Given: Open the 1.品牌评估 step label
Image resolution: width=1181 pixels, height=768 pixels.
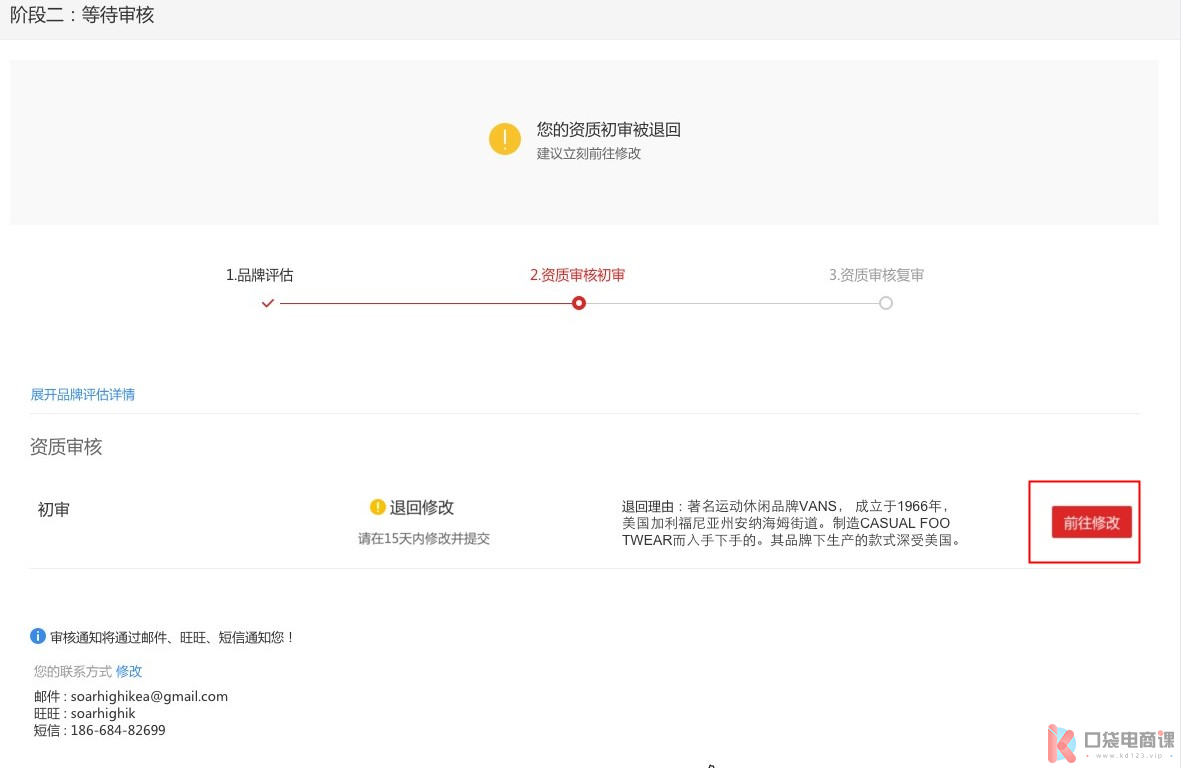Looking at the screenshot, I should click(259, 275).
